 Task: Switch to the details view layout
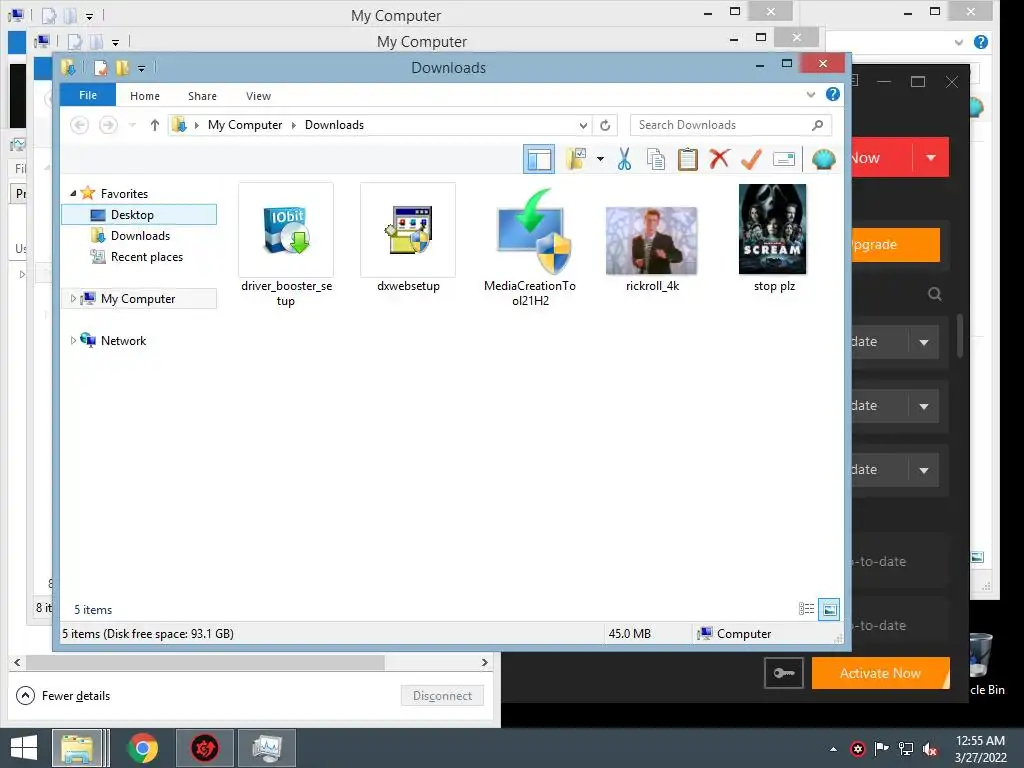[807, 609]
